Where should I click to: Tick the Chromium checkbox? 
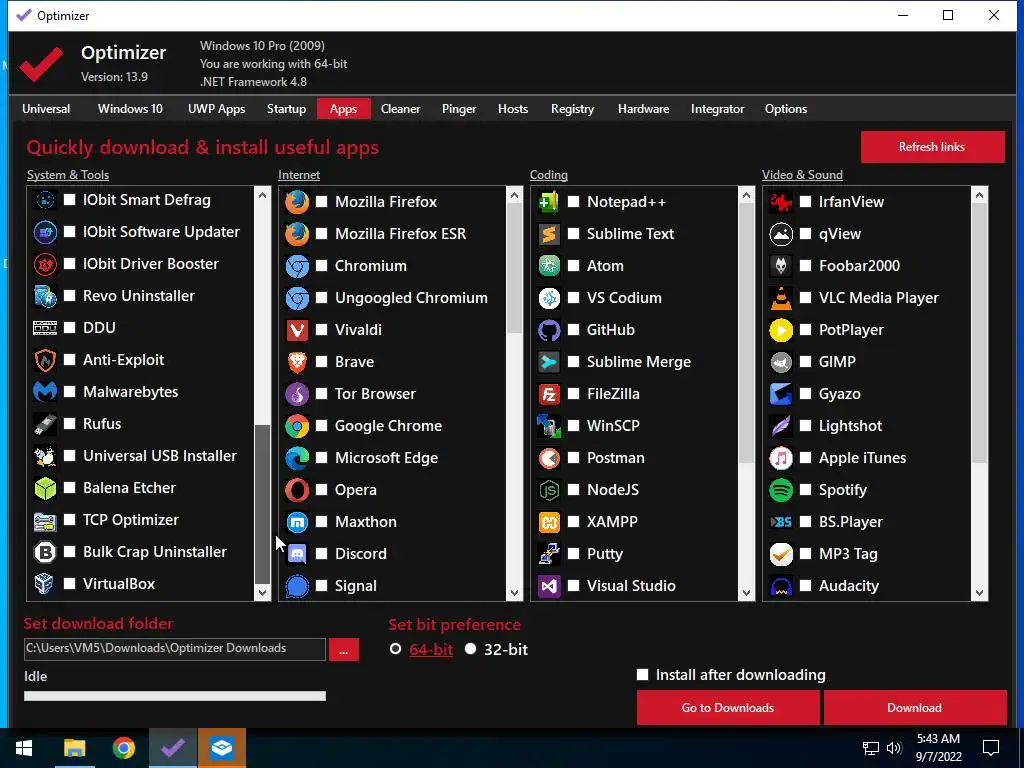click(322, 266)
